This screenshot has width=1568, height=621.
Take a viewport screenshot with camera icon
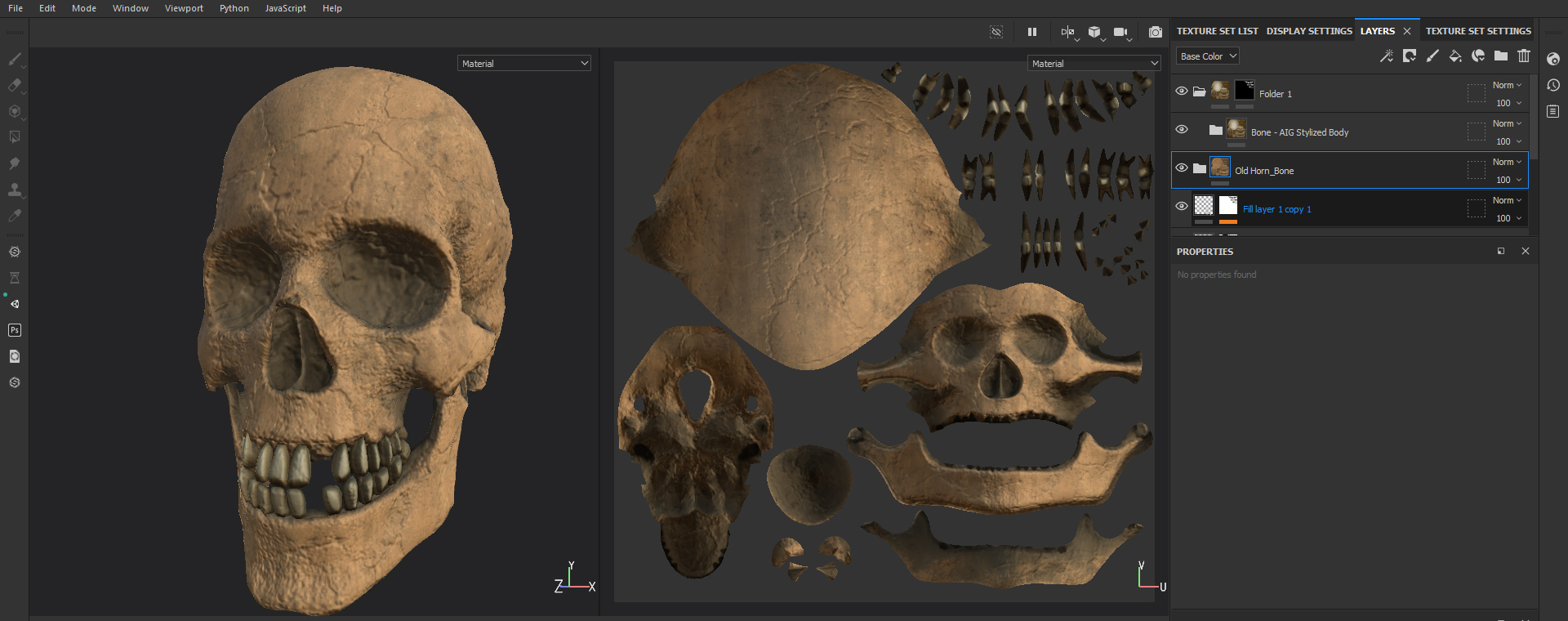pyautogui.click(x=1155, y=32)
